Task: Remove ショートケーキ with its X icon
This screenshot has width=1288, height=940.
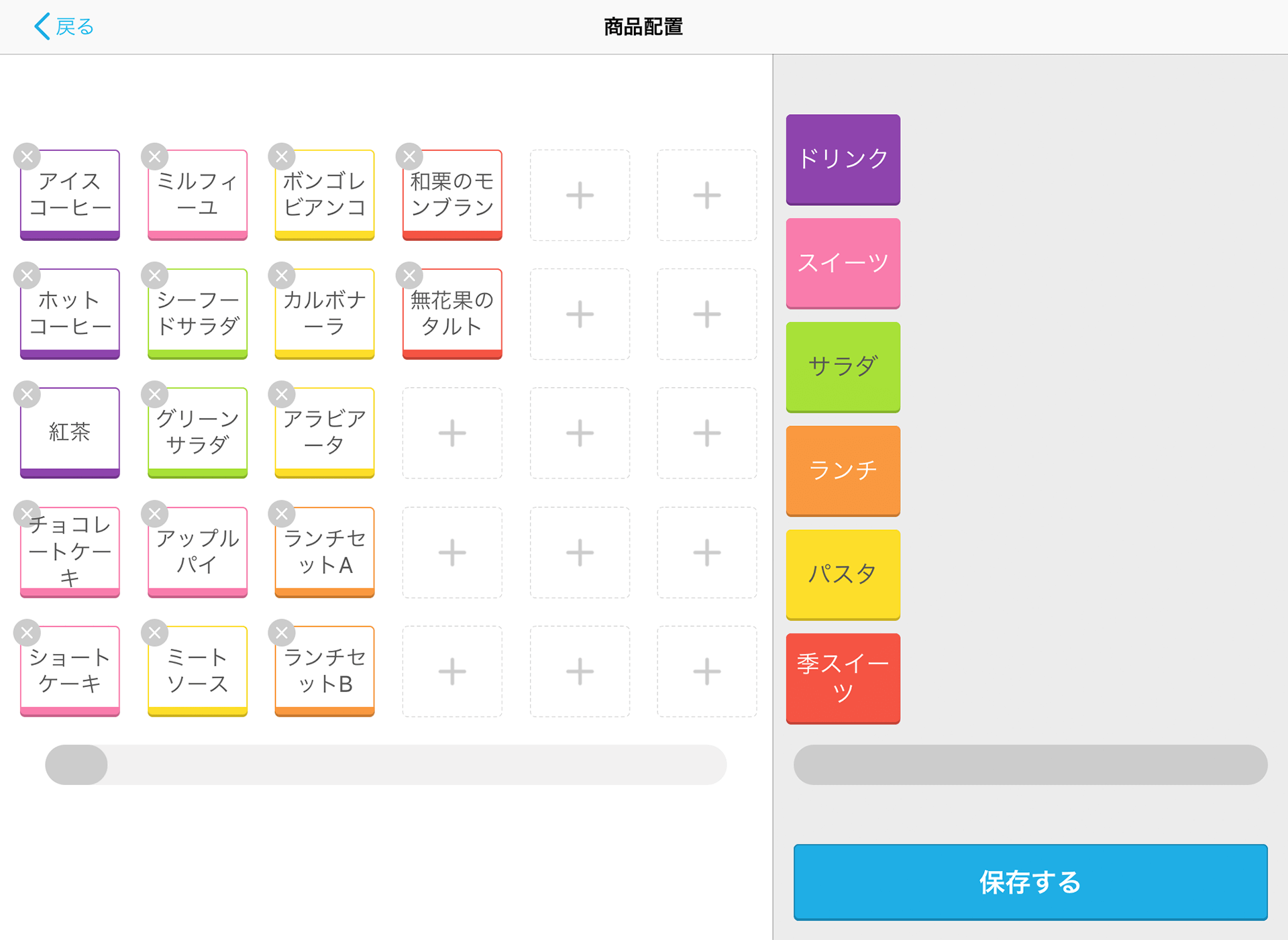Action: point(27,633)
